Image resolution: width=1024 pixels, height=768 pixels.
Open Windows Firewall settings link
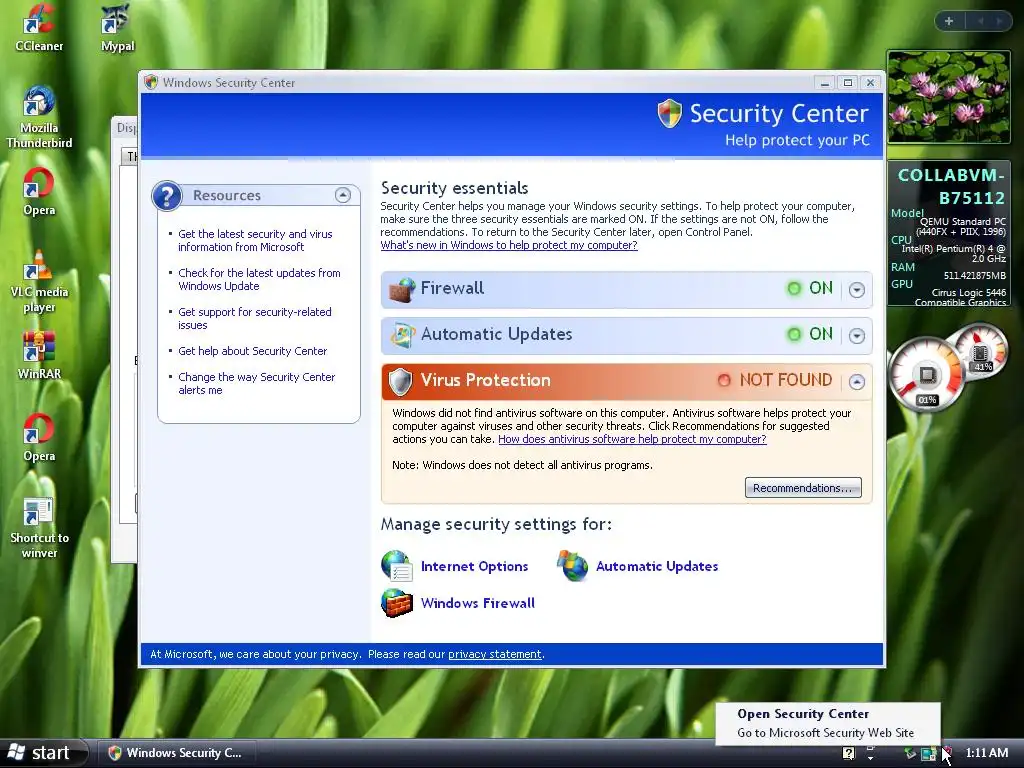[478, 603]
